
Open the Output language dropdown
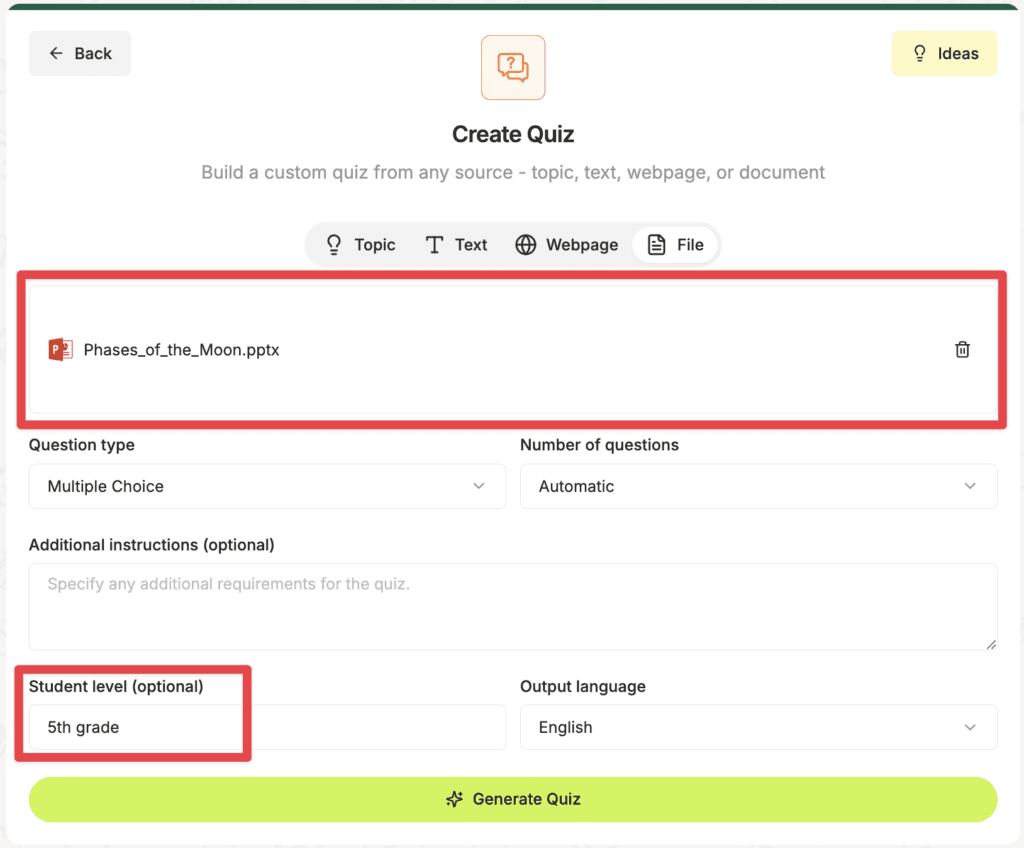coord(758,727)
